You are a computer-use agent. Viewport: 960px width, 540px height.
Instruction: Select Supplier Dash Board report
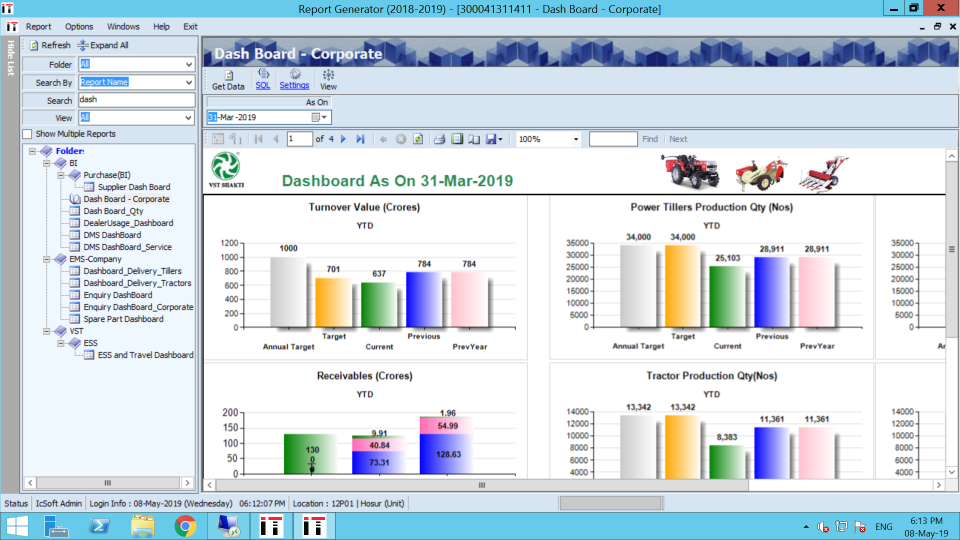click(133, 187)
